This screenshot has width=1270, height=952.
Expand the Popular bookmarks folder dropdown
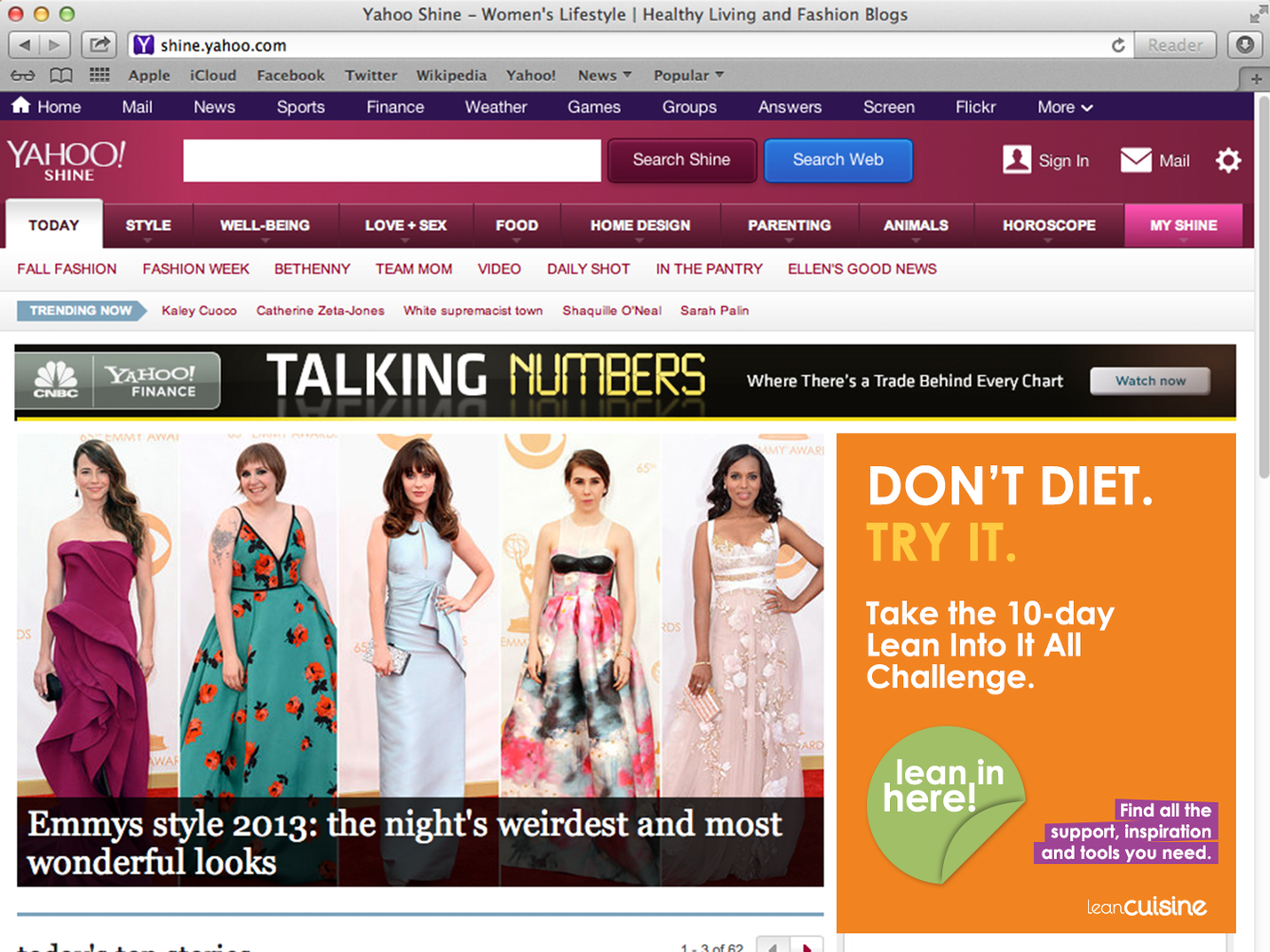[689, 75]
